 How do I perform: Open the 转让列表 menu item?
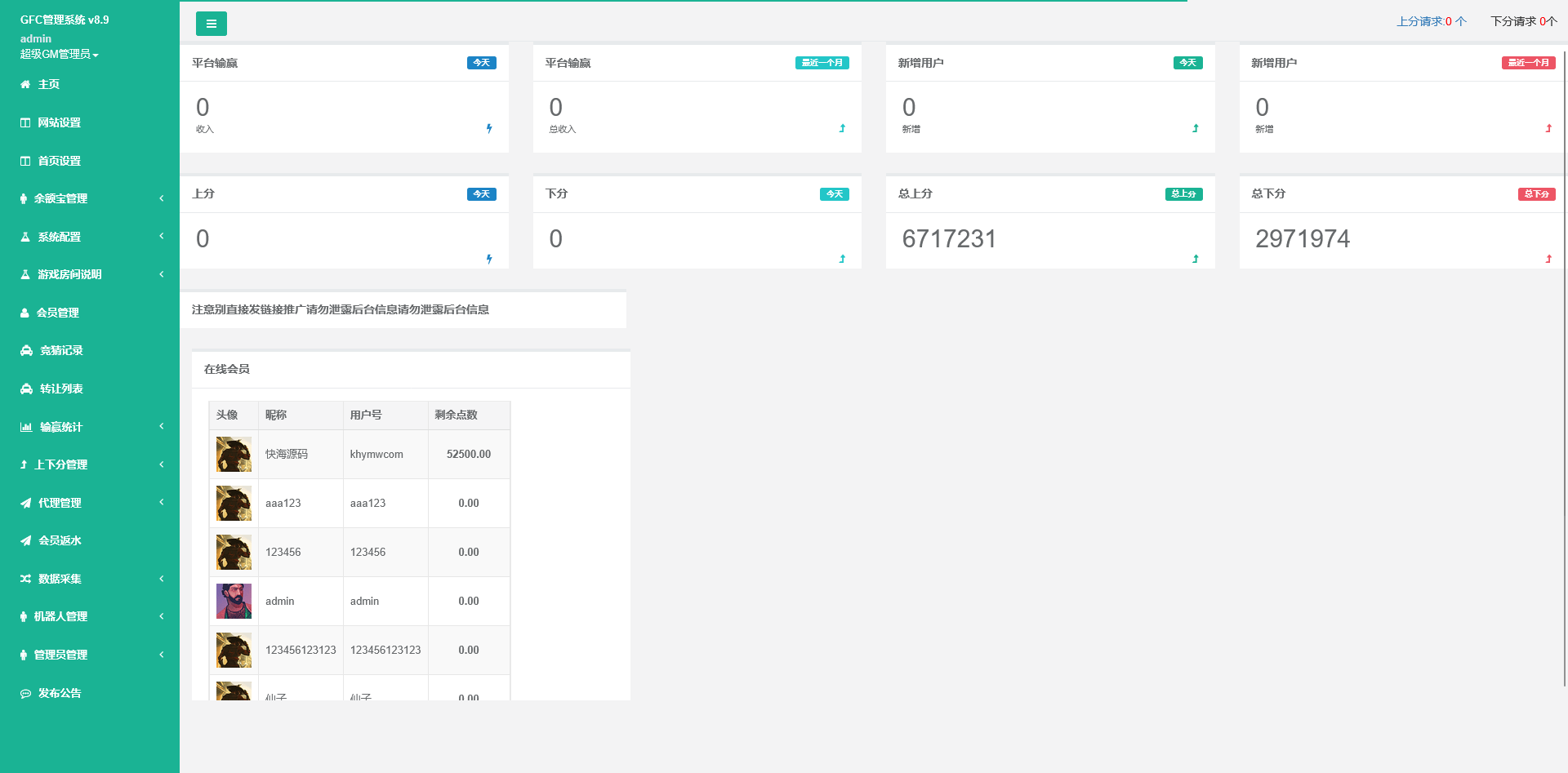61,389
